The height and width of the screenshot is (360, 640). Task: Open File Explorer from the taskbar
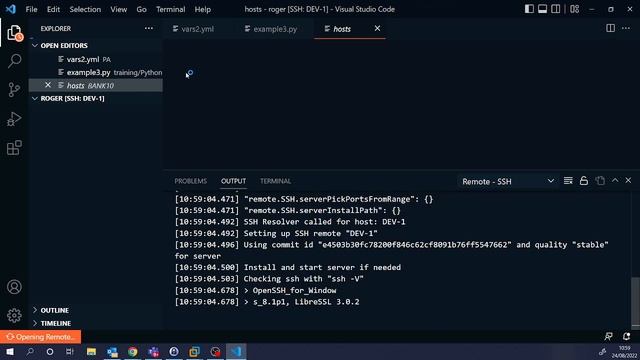(x=91, y=351)
